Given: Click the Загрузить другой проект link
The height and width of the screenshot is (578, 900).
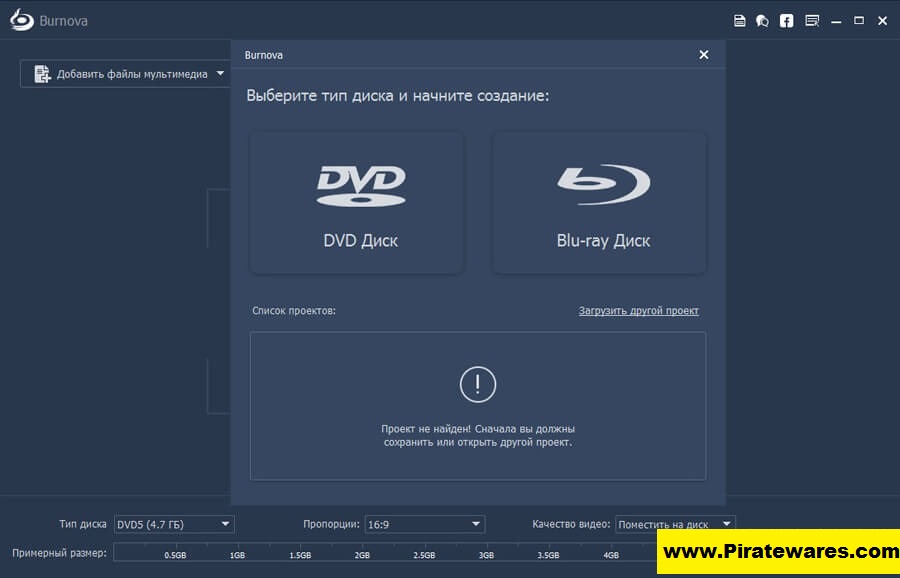Looking at the screenshot, I should pyautogui.click(x=638, y=311).
